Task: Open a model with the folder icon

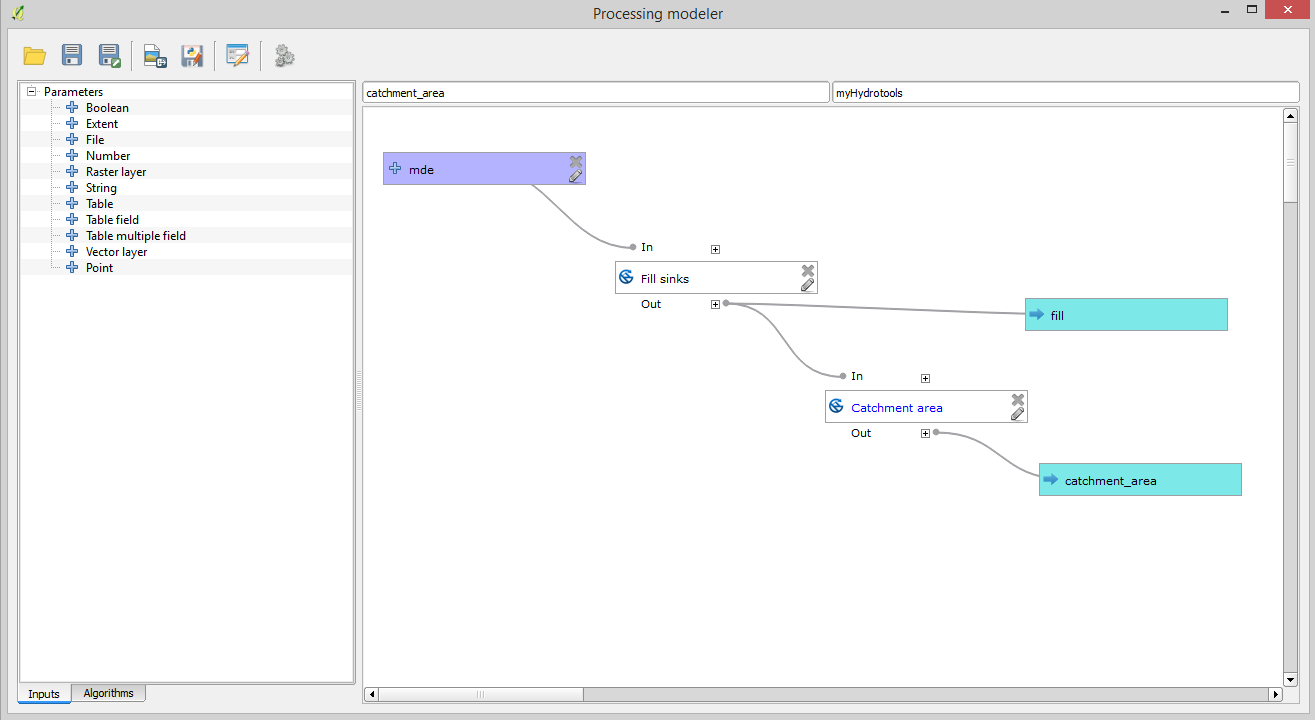Action: point(35,56)
